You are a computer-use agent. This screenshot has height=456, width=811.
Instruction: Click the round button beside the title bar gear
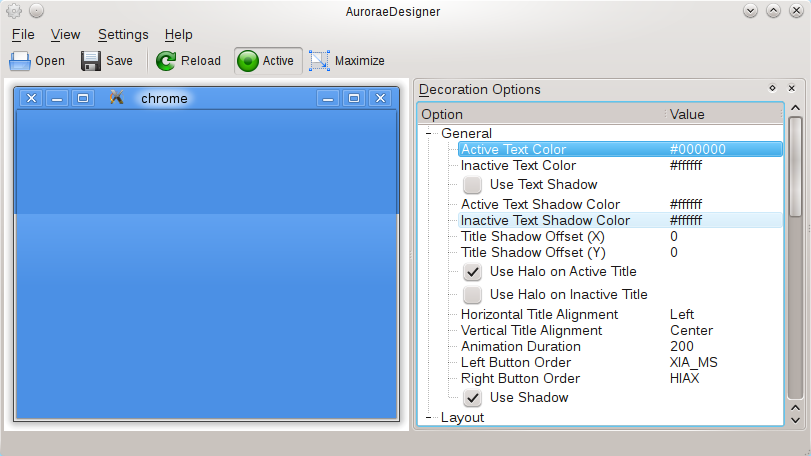36,10
